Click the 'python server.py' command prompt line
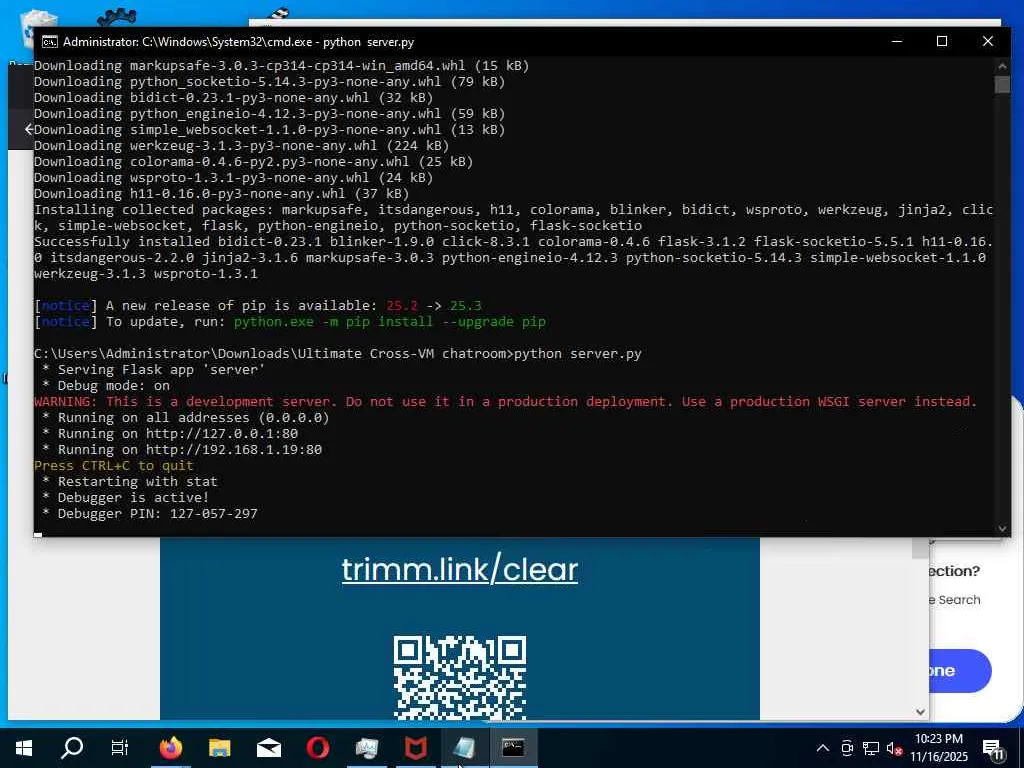Viewport: 1024px width, 768px height. 338,353
